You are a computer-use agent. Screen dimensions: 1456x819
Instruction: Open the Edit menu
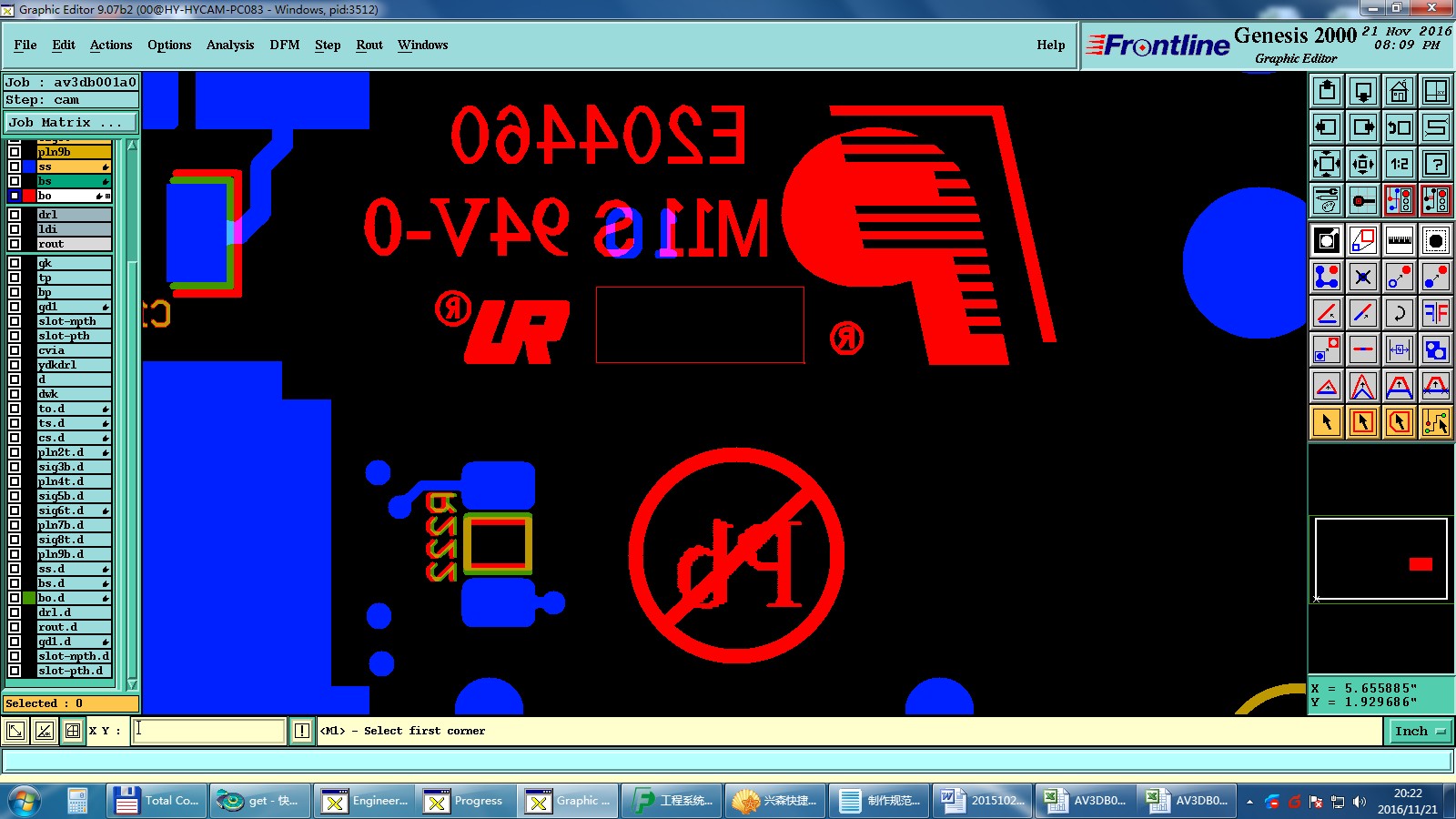pos(64,45)
